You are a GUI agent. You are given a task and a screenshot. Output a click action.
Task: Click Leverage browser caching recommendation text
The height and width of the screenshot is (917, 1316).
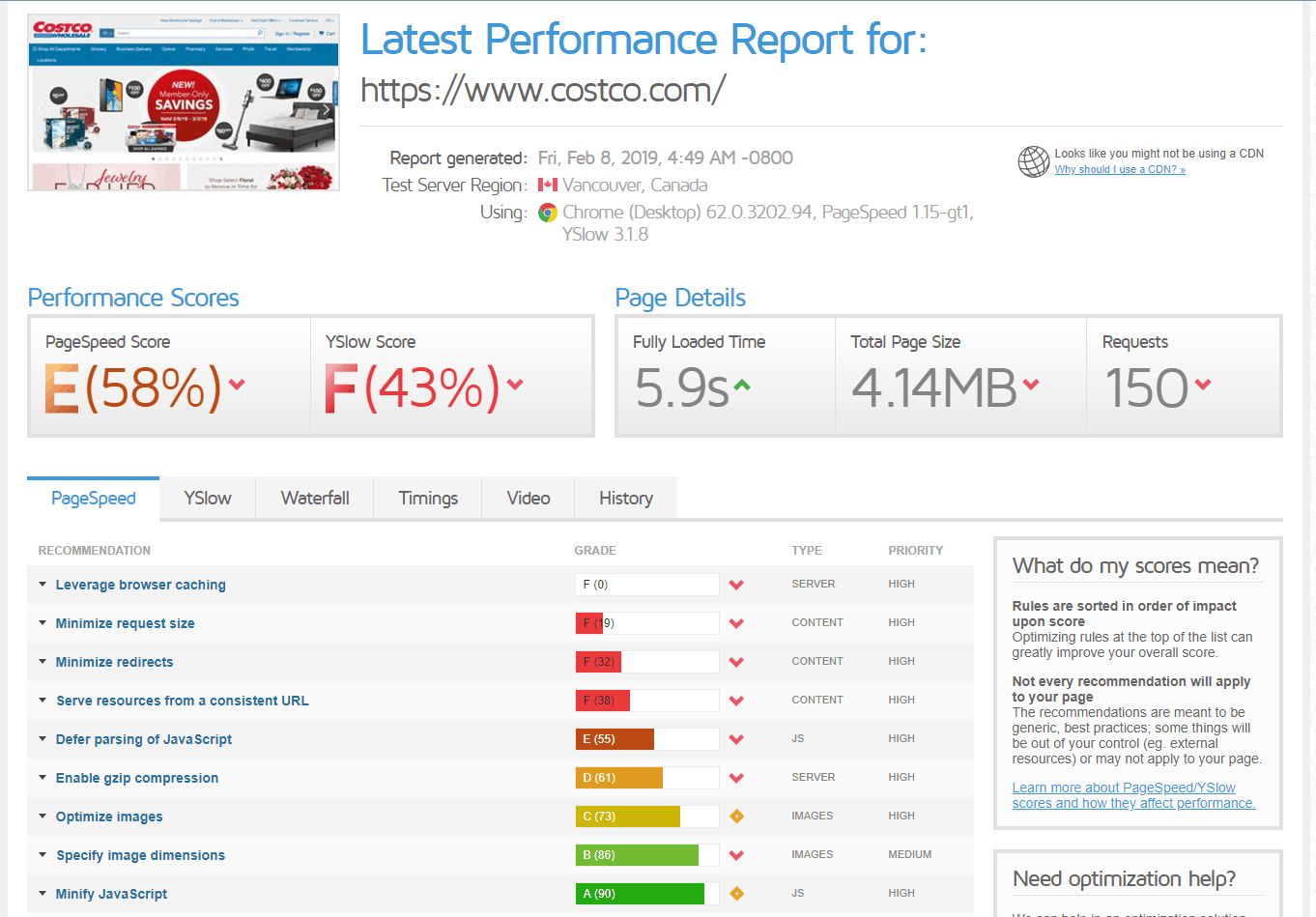coord(141,585)
